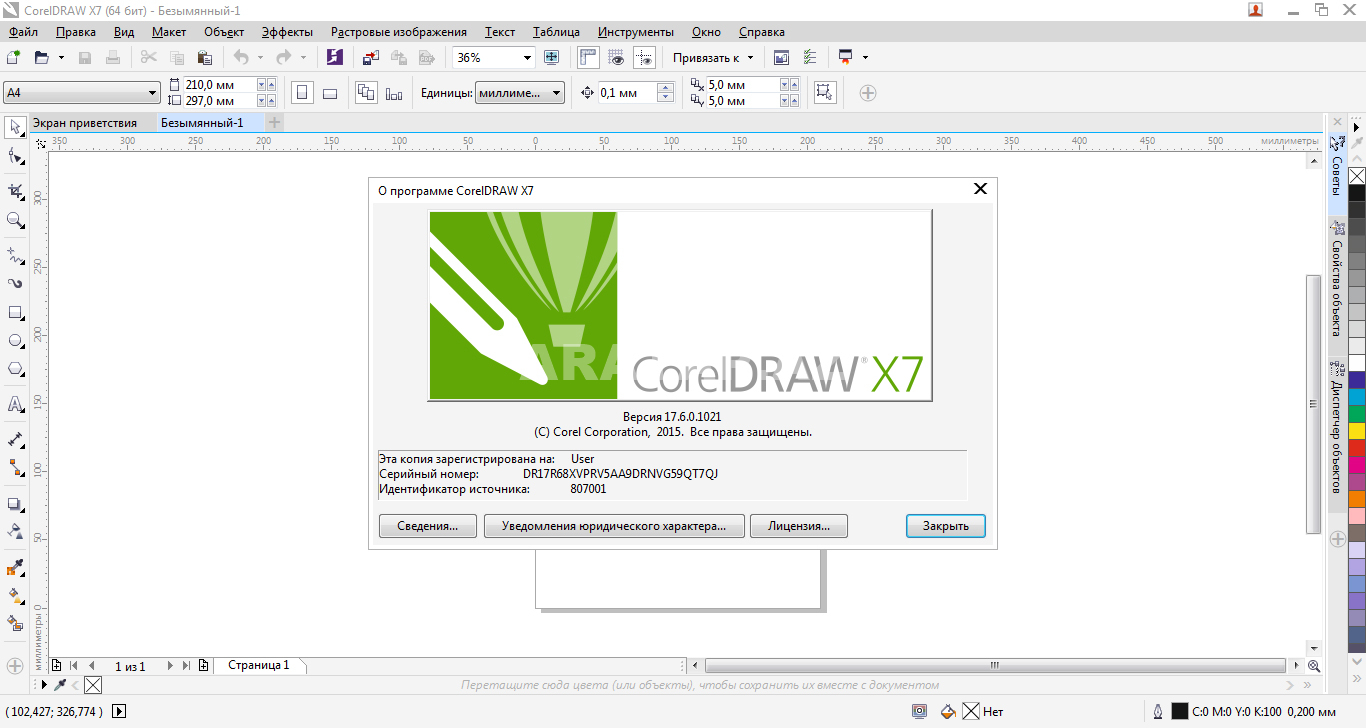
Task: Toggle document grid display
Action: (x=616, y=57)
